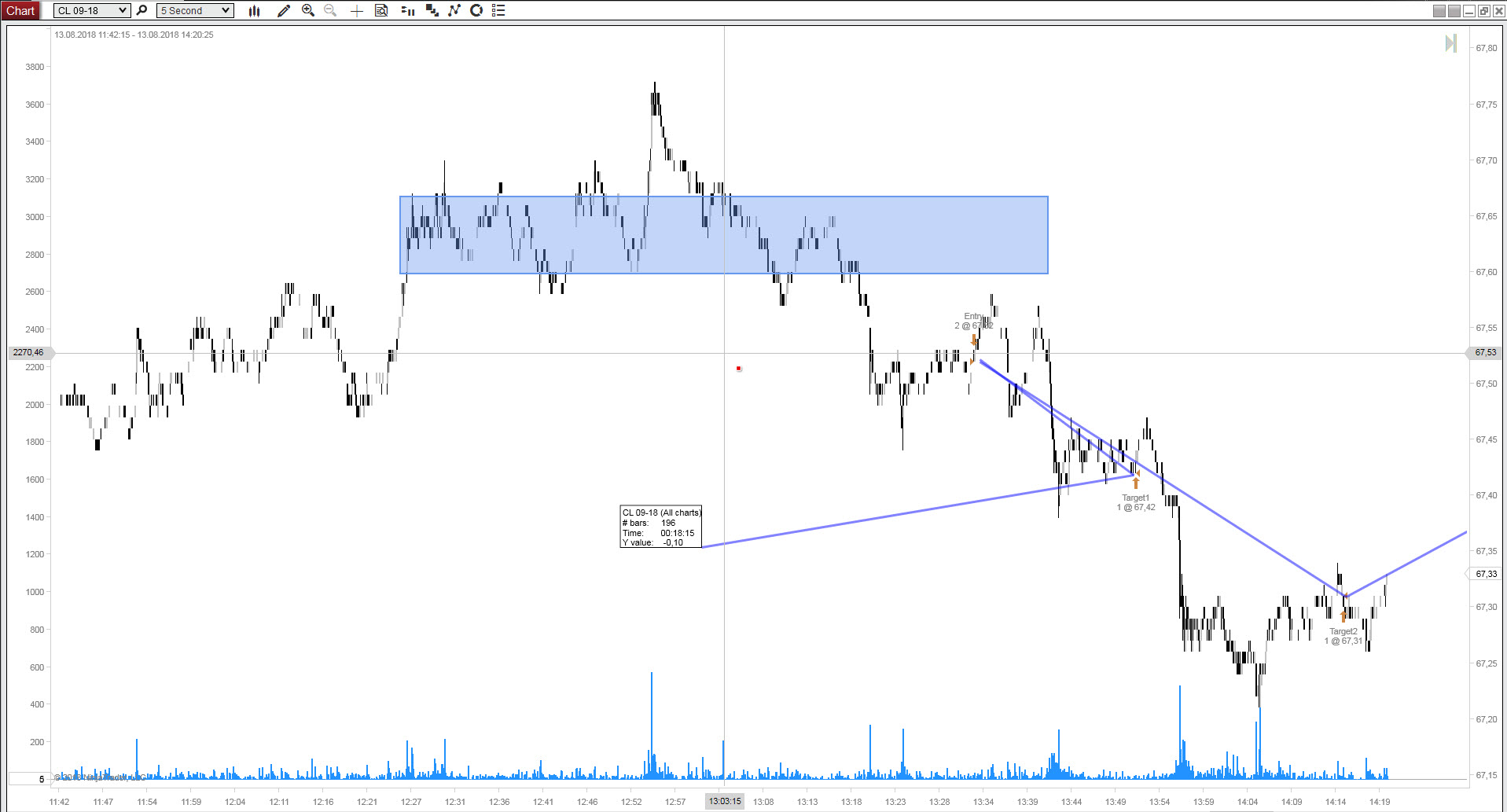
Task: Click the Entry 2 @ 67,52 execution label
Action: pos(973,321)
